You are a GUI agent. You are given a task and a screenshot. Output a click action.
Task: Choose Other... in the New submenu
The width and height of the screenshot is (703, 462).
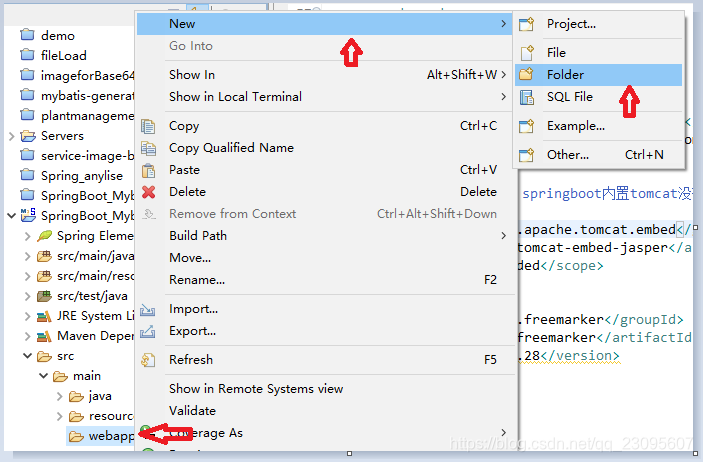tap(599, 155)
